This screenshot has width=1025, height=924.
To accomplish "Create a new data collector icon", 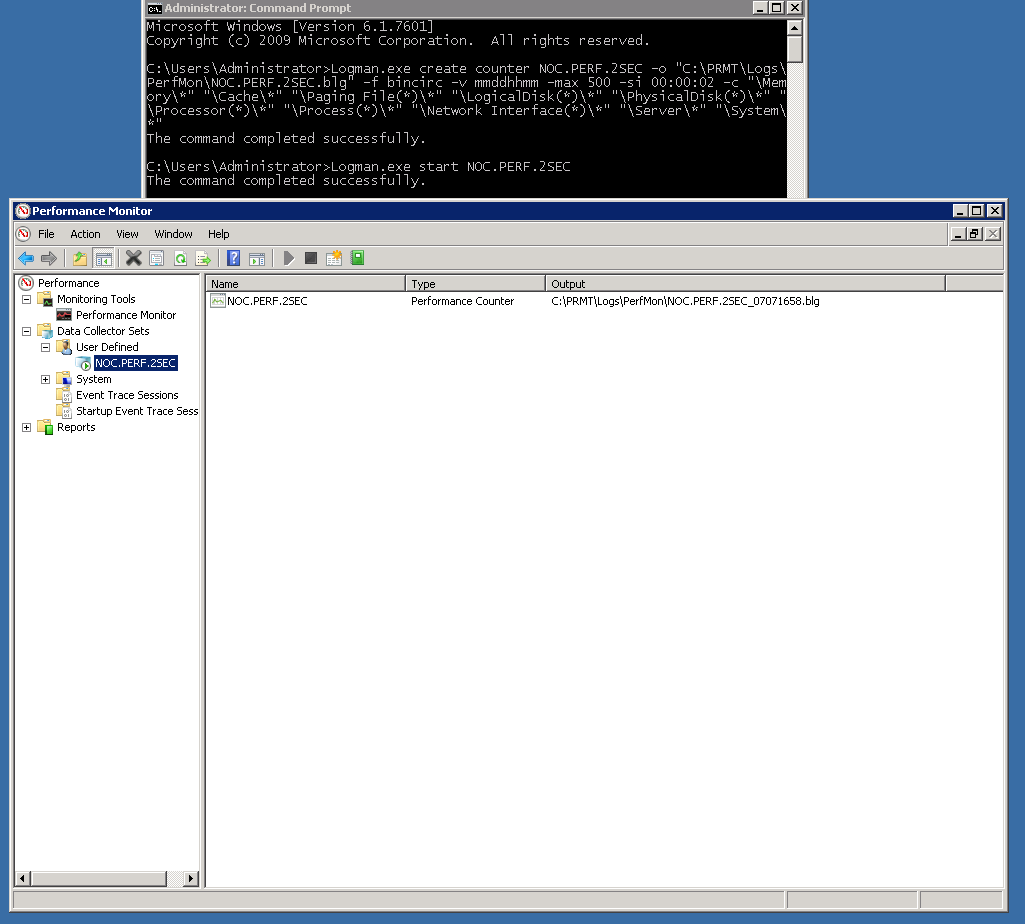I will coord(334,258).
